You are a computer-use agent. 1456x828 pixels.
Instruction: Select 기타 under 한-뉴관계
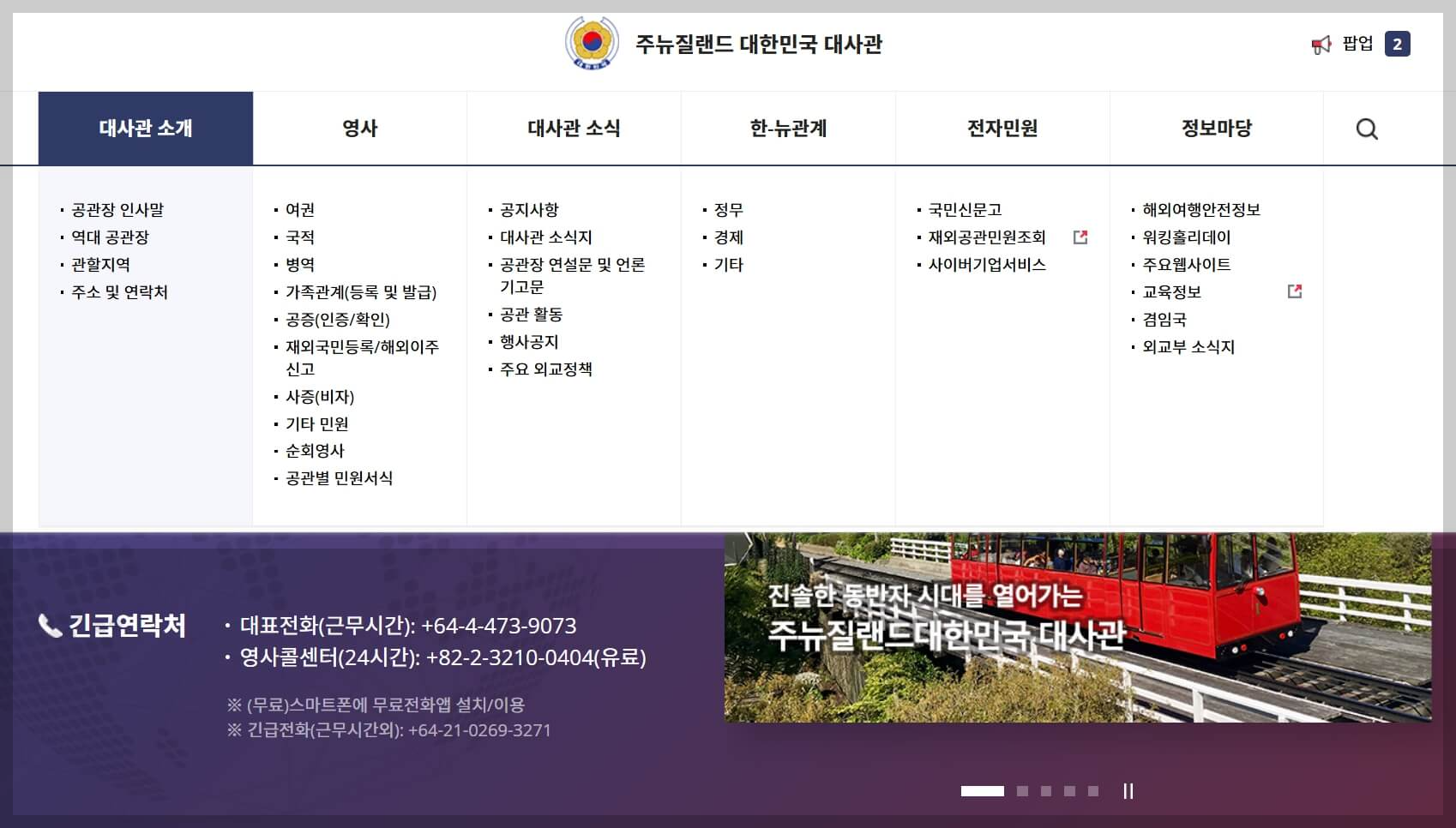point(729,265)
